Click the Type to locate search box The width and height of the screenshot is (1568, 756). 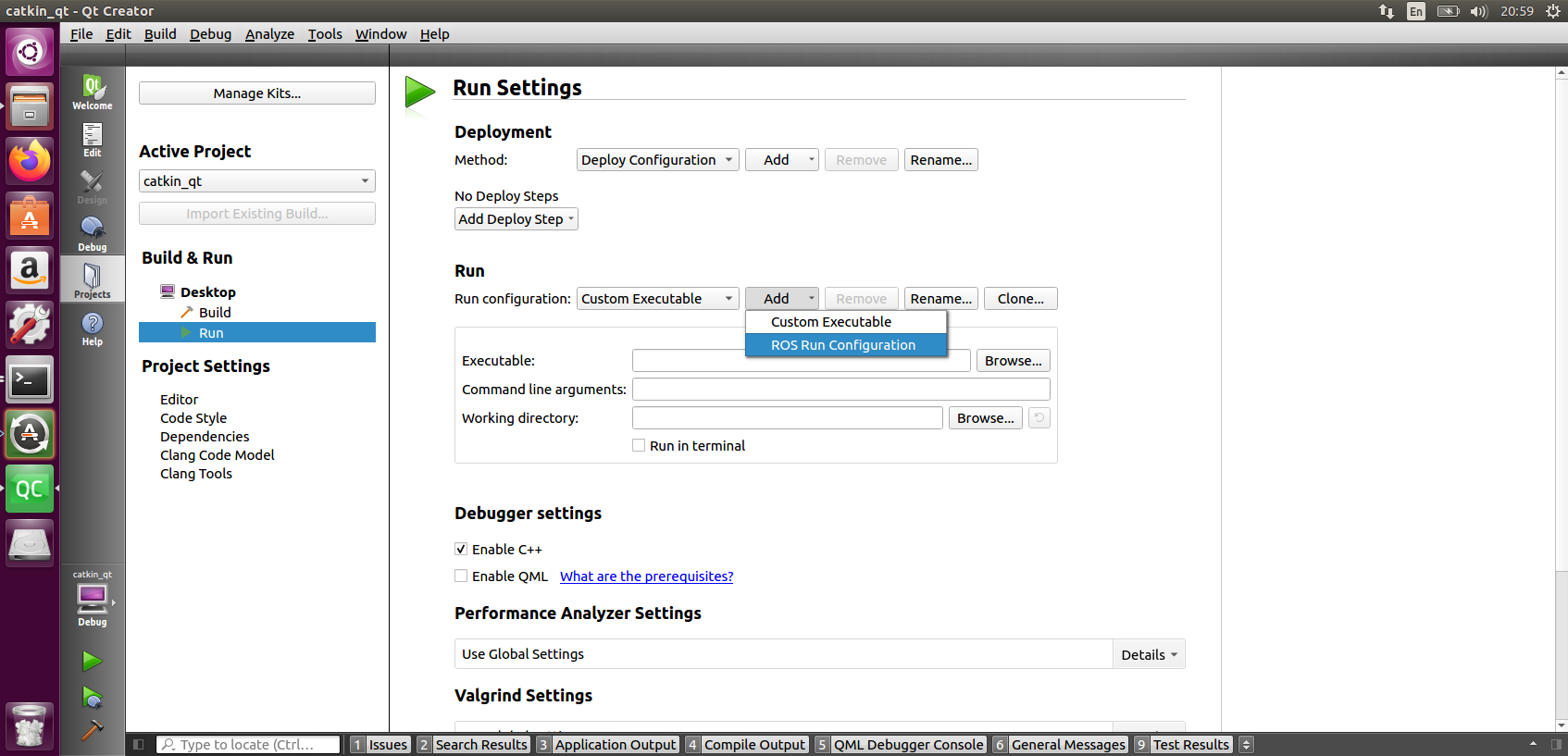[x=248, y=745]
